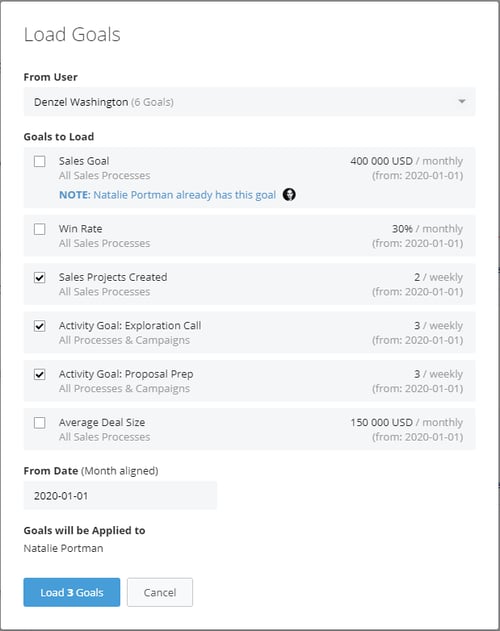Tick the Average Deal Size checkbox

point(39,423)
